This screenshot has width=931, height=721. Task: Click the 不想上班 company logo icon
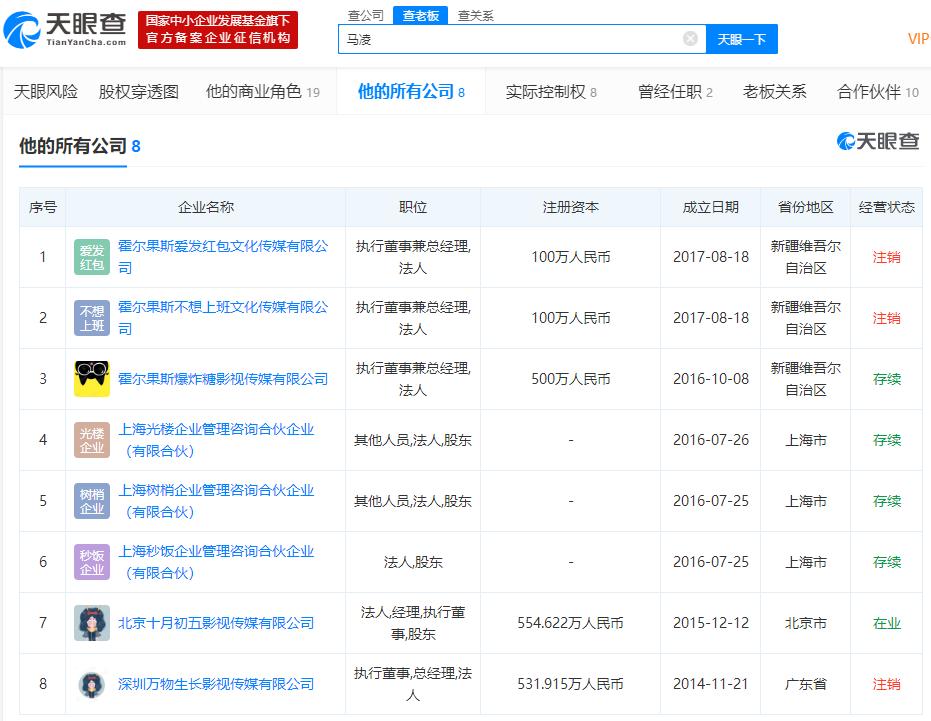[x=91, y=317]
